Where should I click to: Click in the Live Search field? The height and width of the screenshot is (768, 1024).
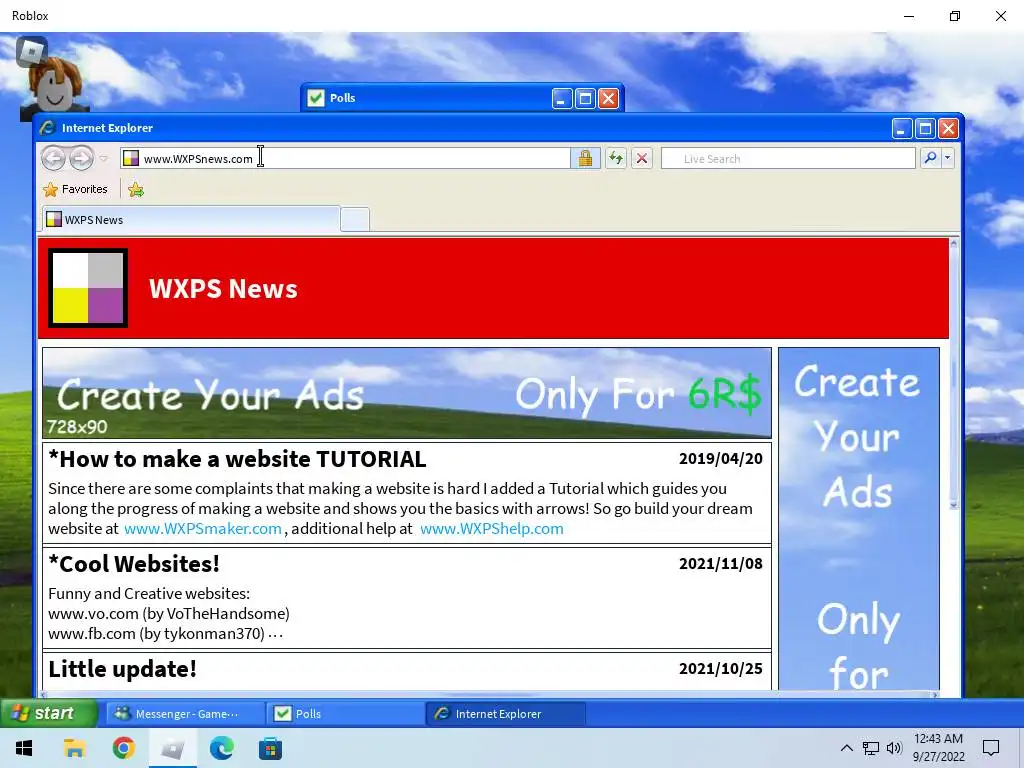click(788, 158)
